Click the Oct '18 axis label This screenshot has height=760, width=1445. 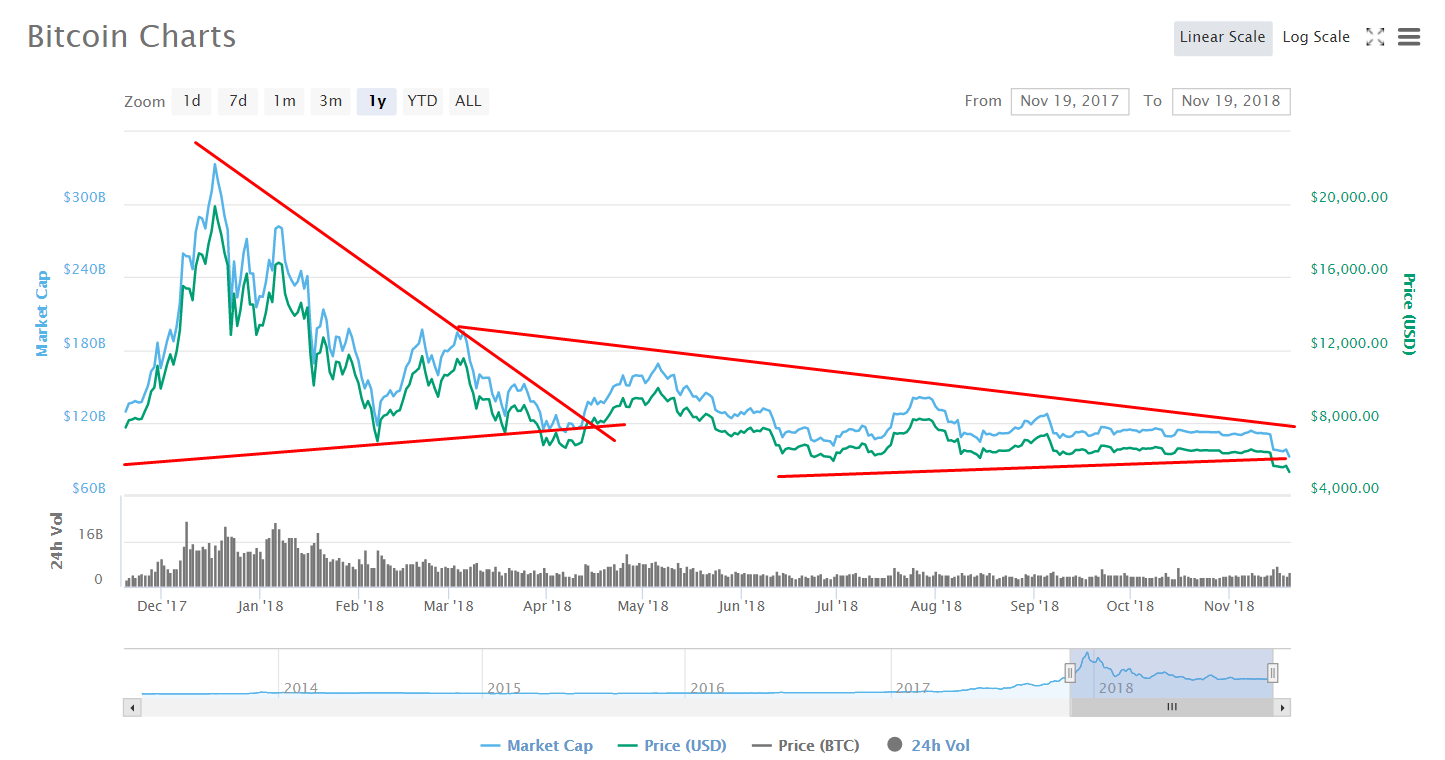pyautogui.click(x=1131, y=606)
